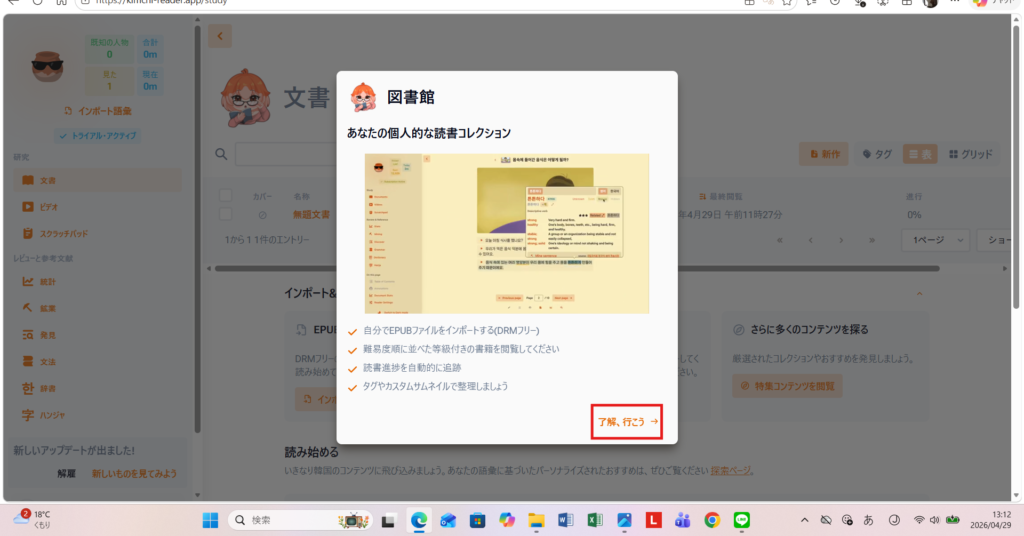Click the volume speaker icon in the tray

coord(935,520)
